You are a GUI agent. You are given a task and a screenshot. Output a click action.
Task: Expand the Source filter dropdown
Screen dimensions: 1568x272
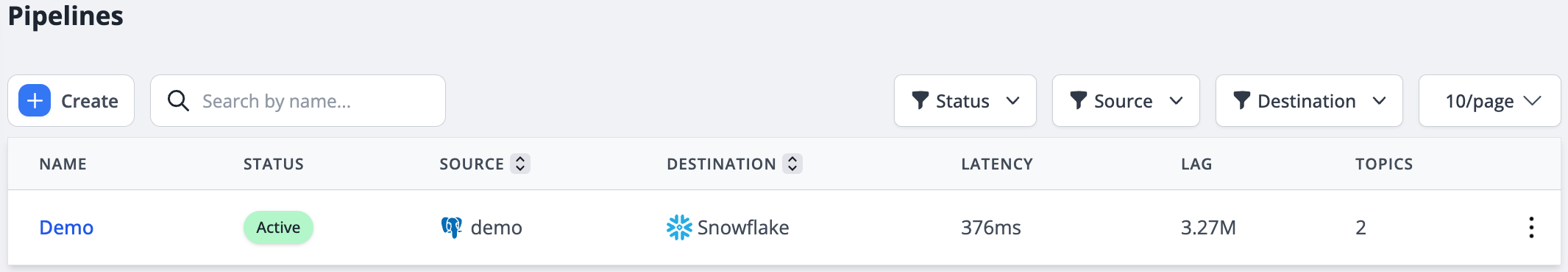(x=1126, y=100)
